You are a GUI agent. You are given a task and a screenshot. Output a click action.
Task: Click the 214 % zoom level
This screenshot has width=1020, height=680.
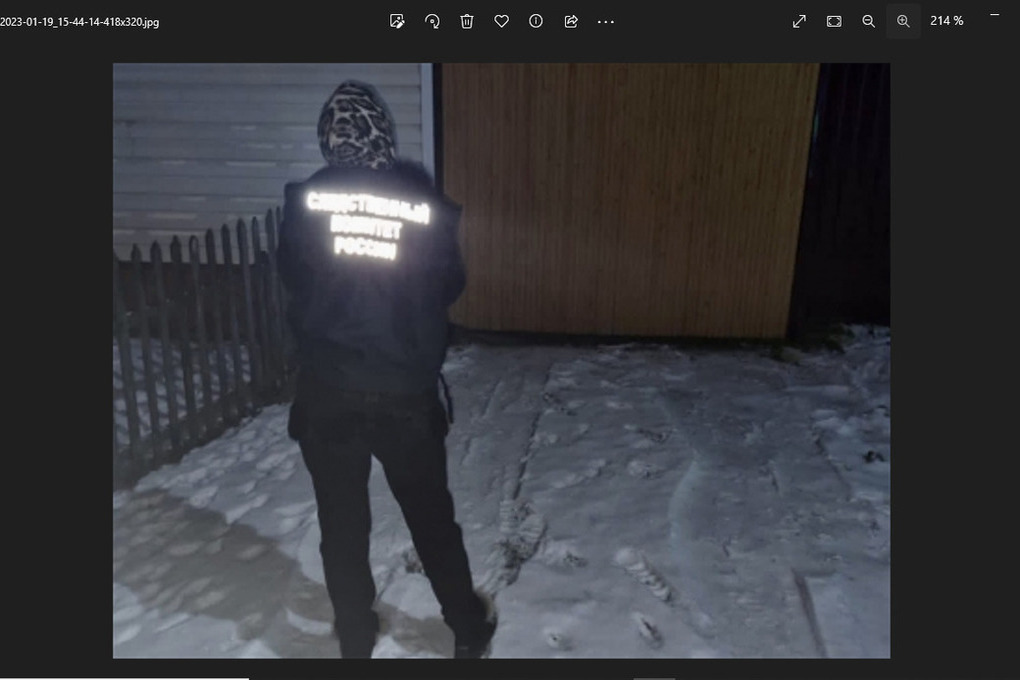(946, 21)
